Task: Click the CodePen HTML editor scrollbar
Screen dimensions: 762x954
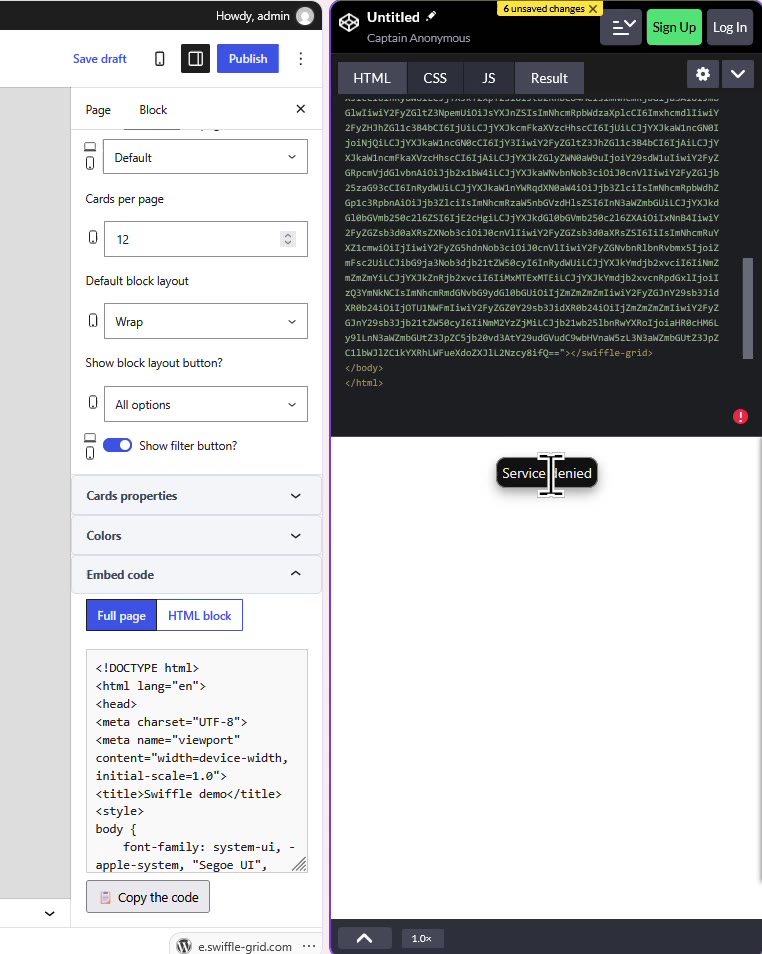Action: pos(748,308)
